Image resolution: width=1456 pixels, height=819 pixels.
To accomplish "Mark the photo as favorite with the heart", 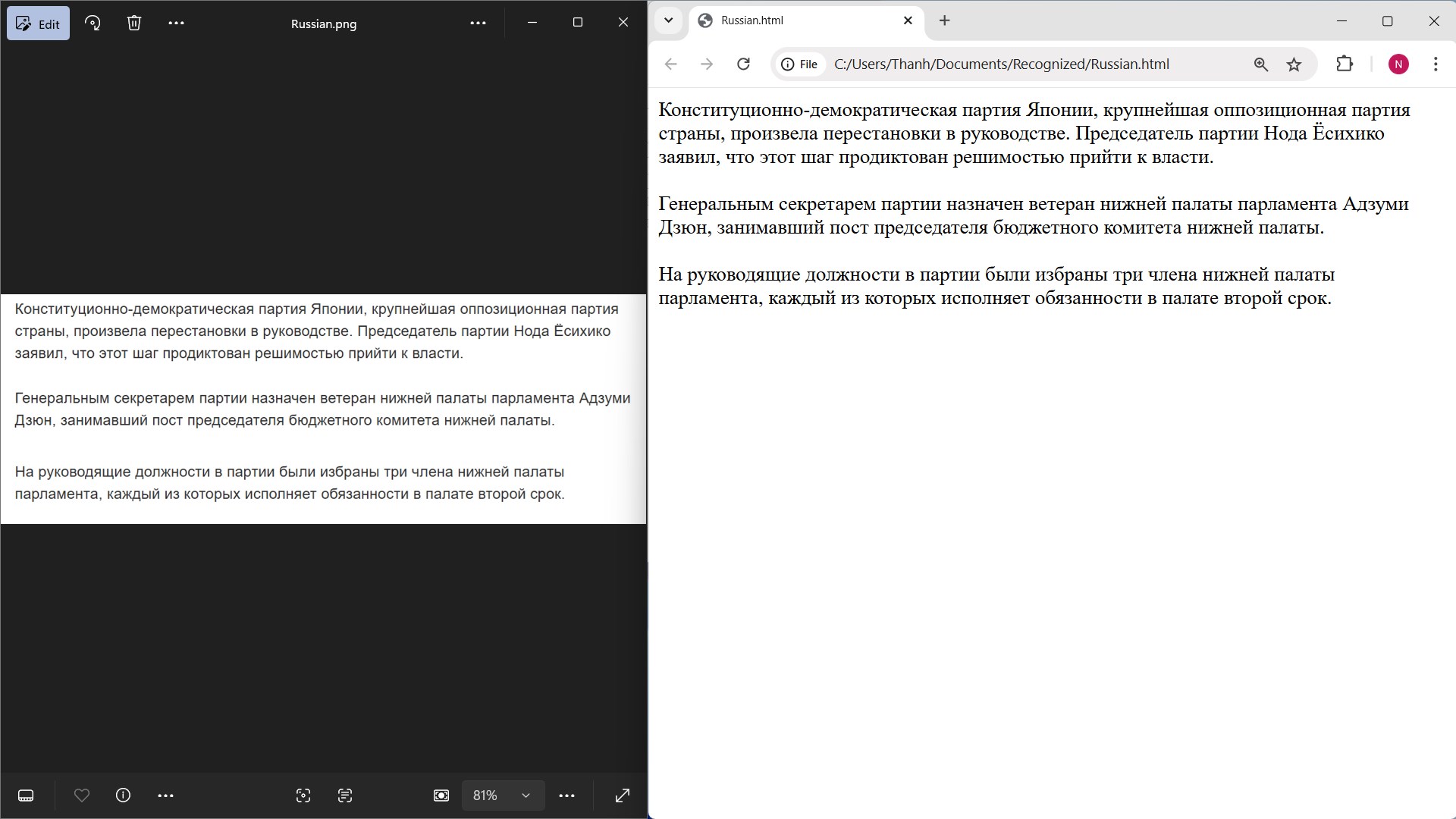I will pos(82,795).
